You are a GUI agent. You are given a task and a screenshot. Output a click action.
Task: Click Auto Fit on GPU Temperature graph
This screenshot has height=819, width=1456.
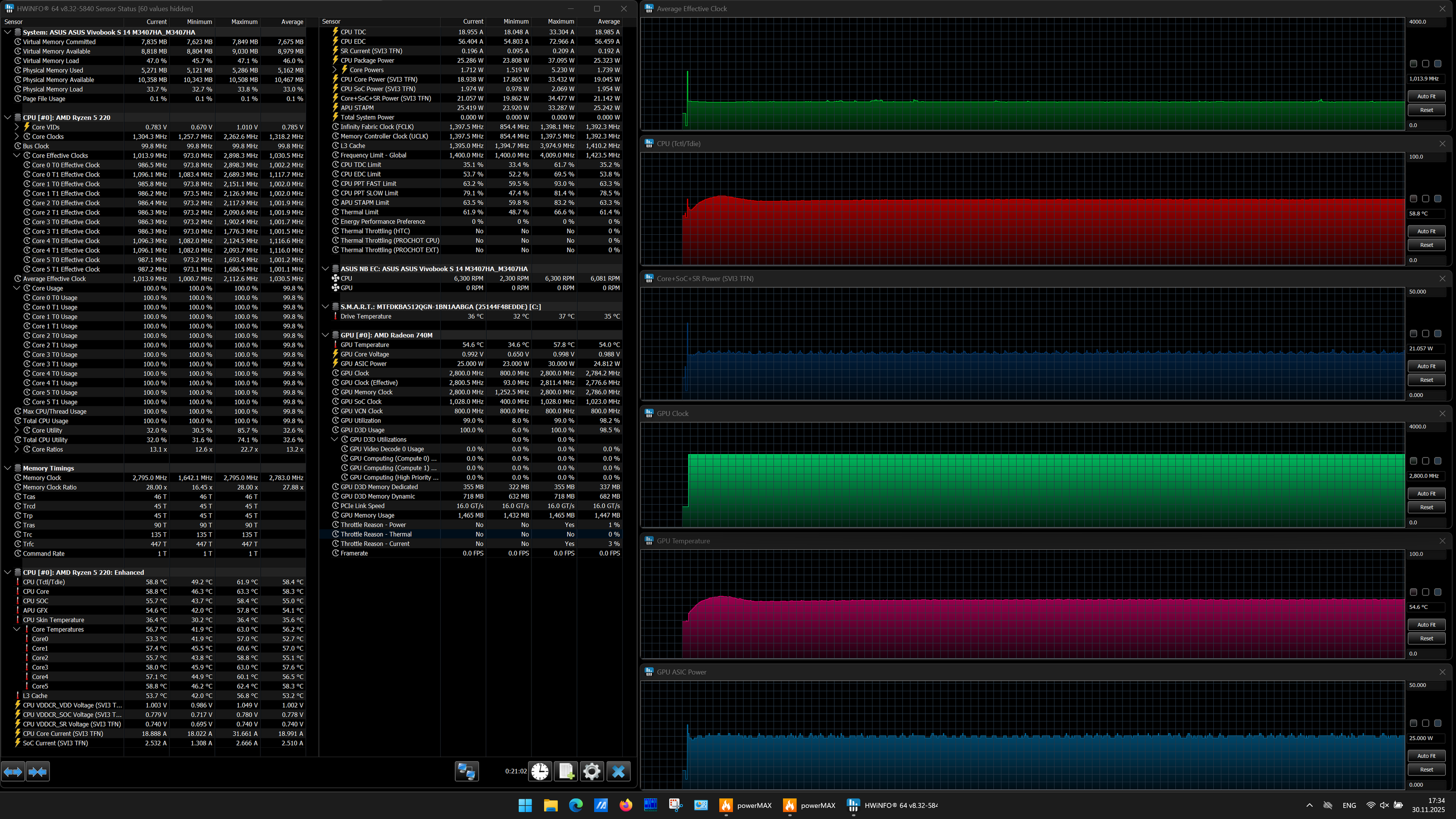(x=1426, y=625)
